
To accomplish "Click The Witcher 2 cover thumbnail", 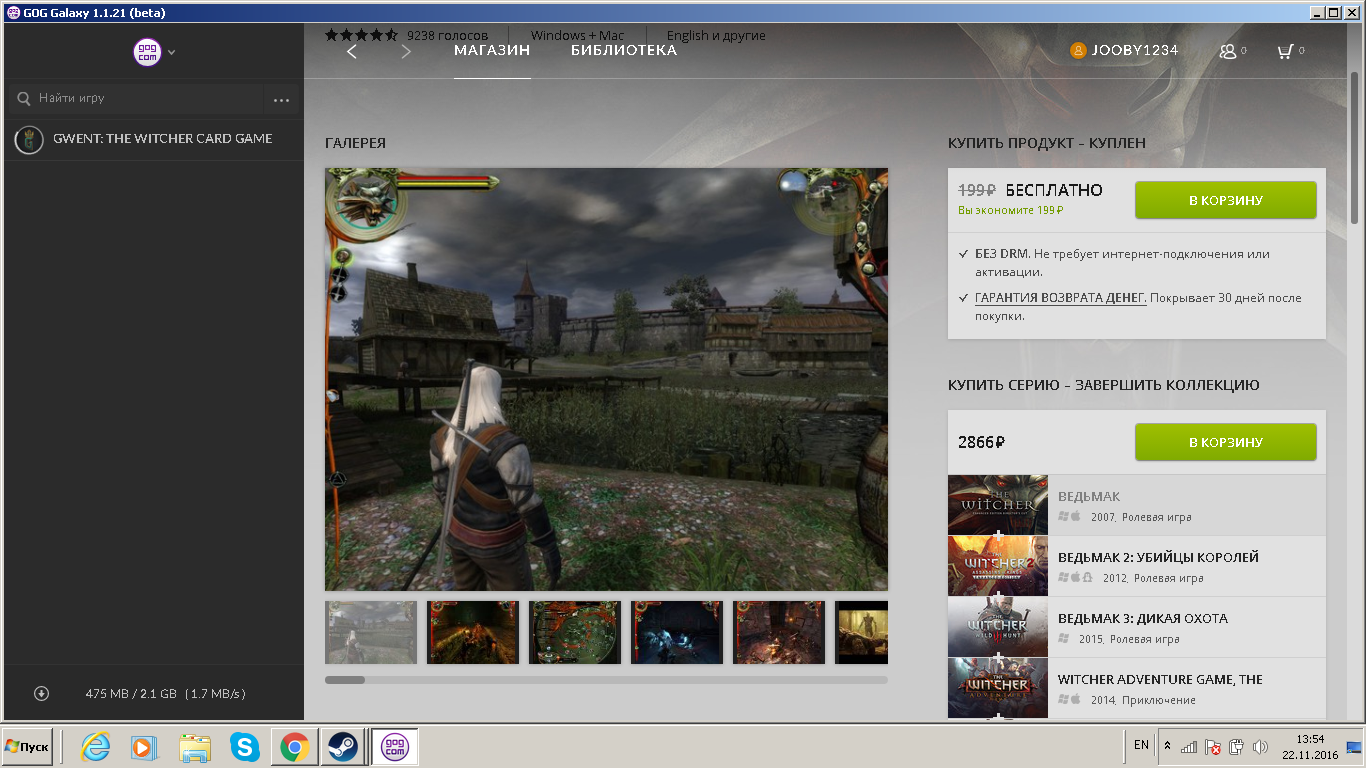I will (998, 566).
